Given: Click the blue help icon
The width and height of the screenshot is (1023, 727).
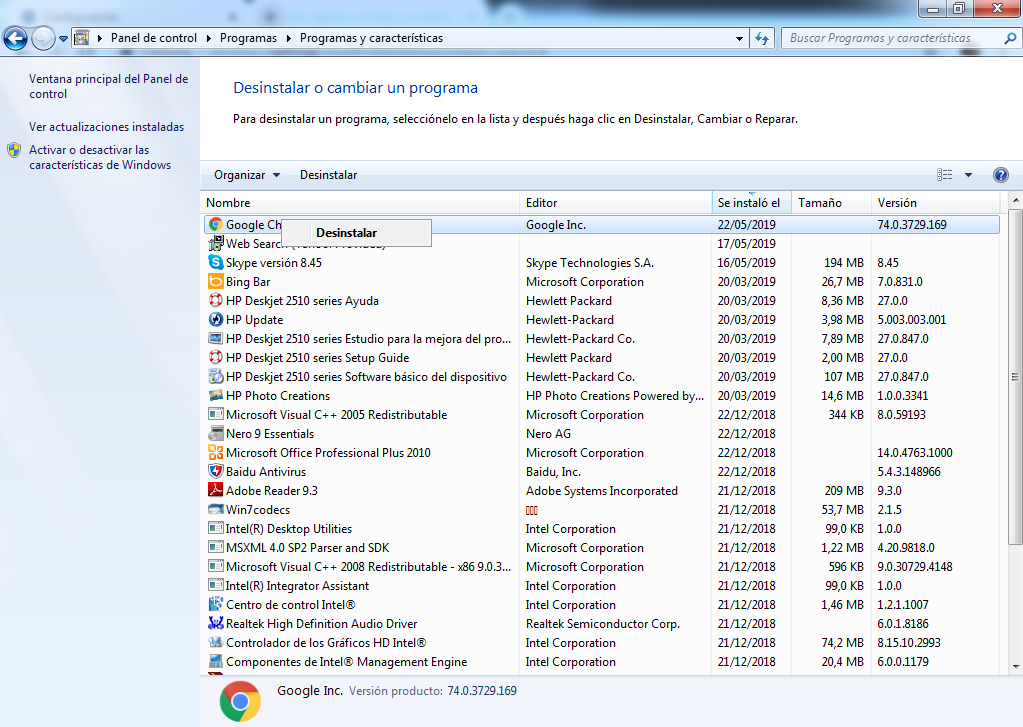Looking at the screenshot, I should click(1000, 174).
